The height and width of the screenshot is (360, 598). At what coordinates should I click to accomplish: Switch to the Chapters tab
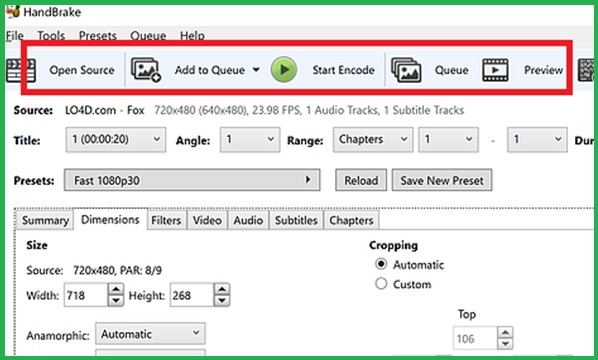tap(351, 220)
